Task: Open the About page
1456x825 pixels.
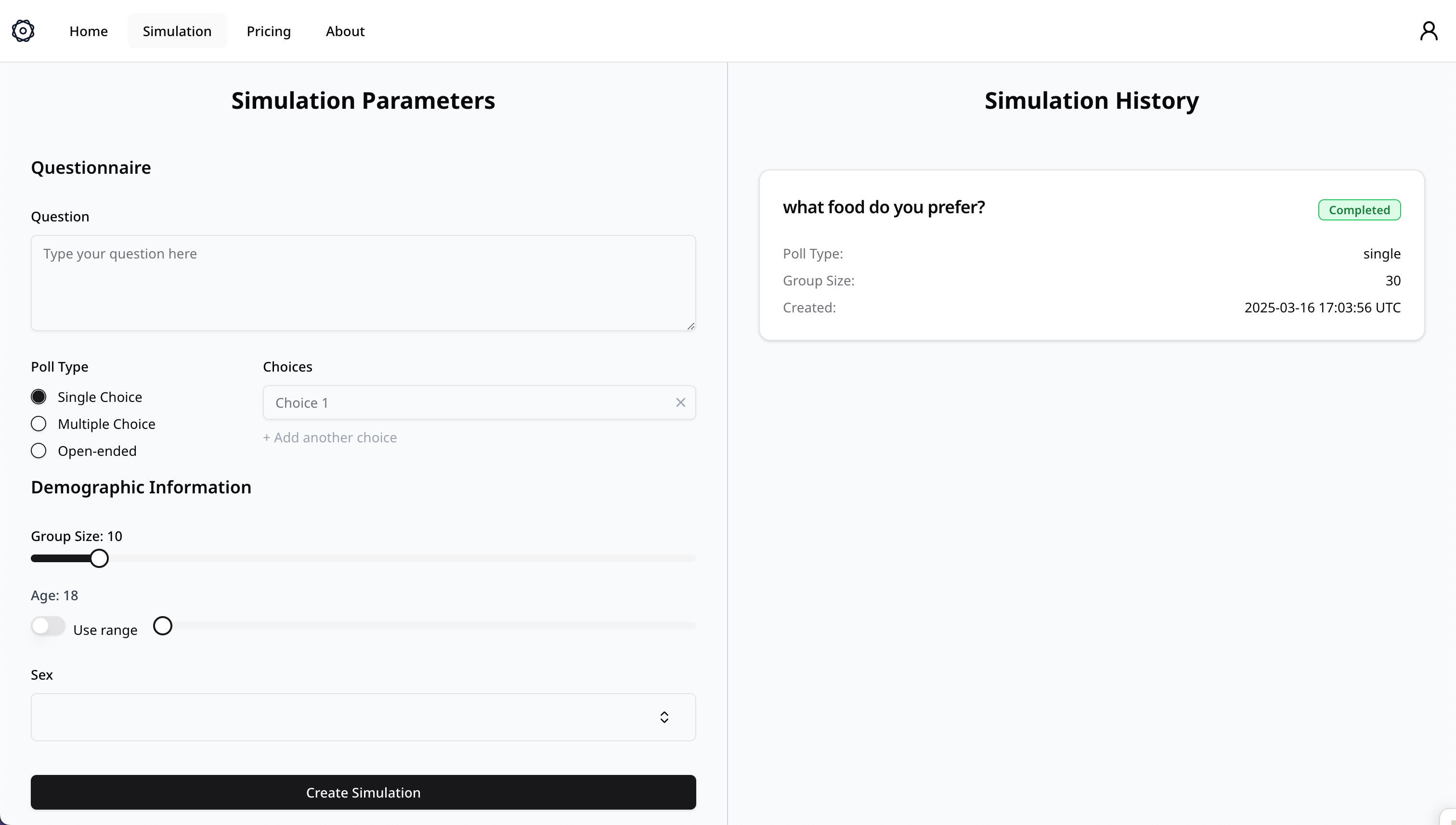Action: click(345, 31)
